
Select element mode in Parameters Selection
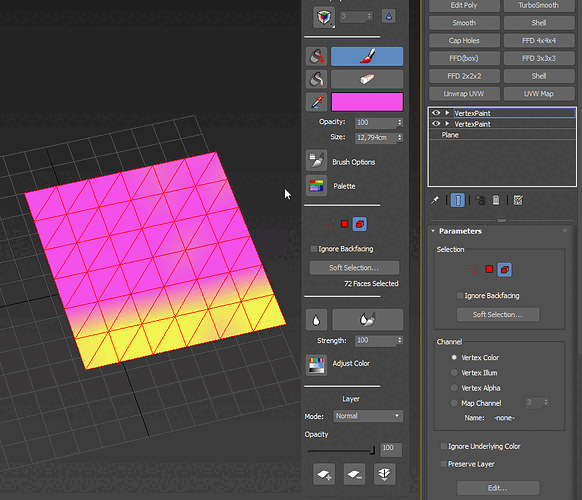[x=504, y=269]
